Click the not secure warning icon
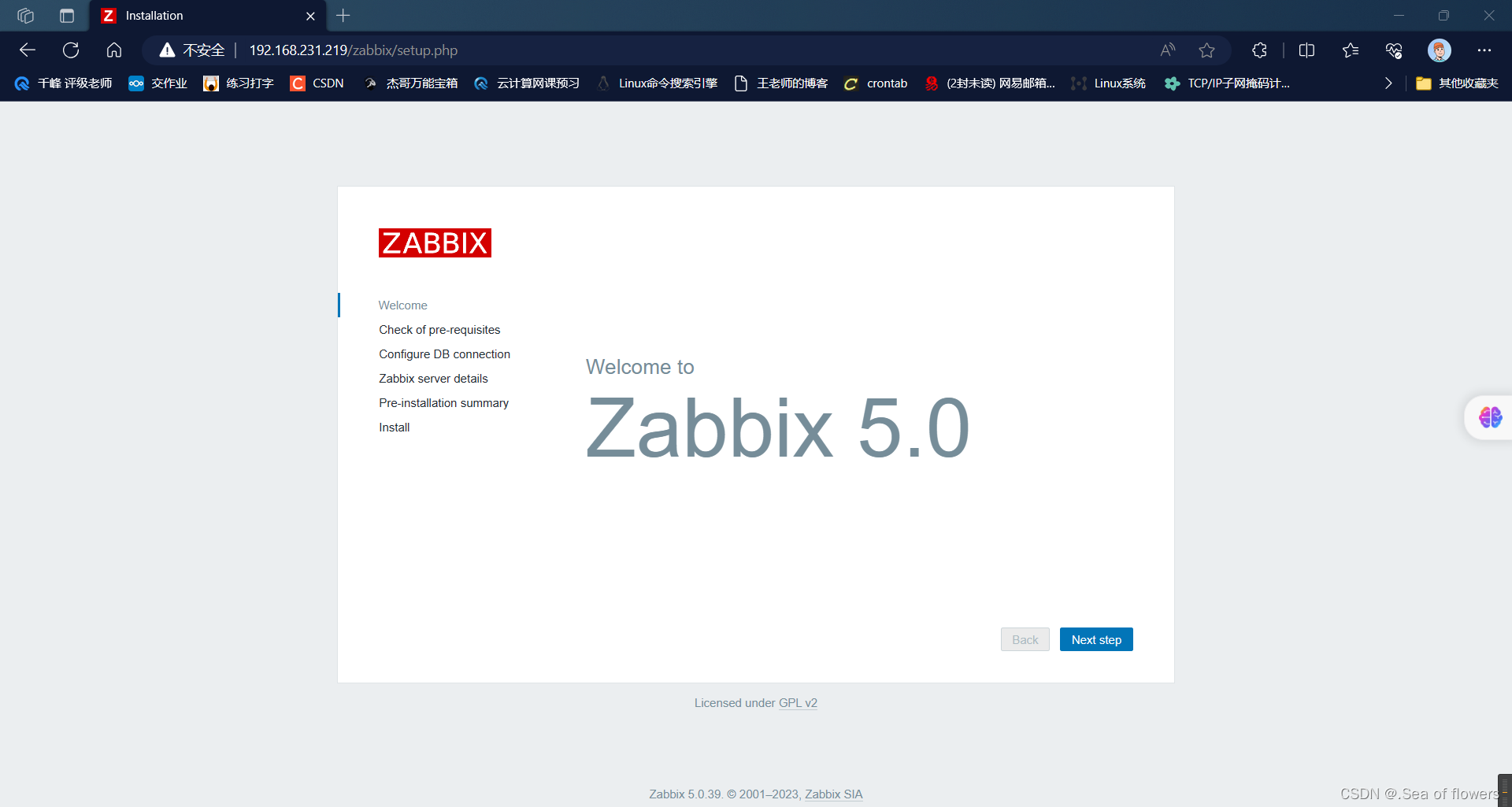The height and width of the screenshot is (807, 1512). point(167,50)
